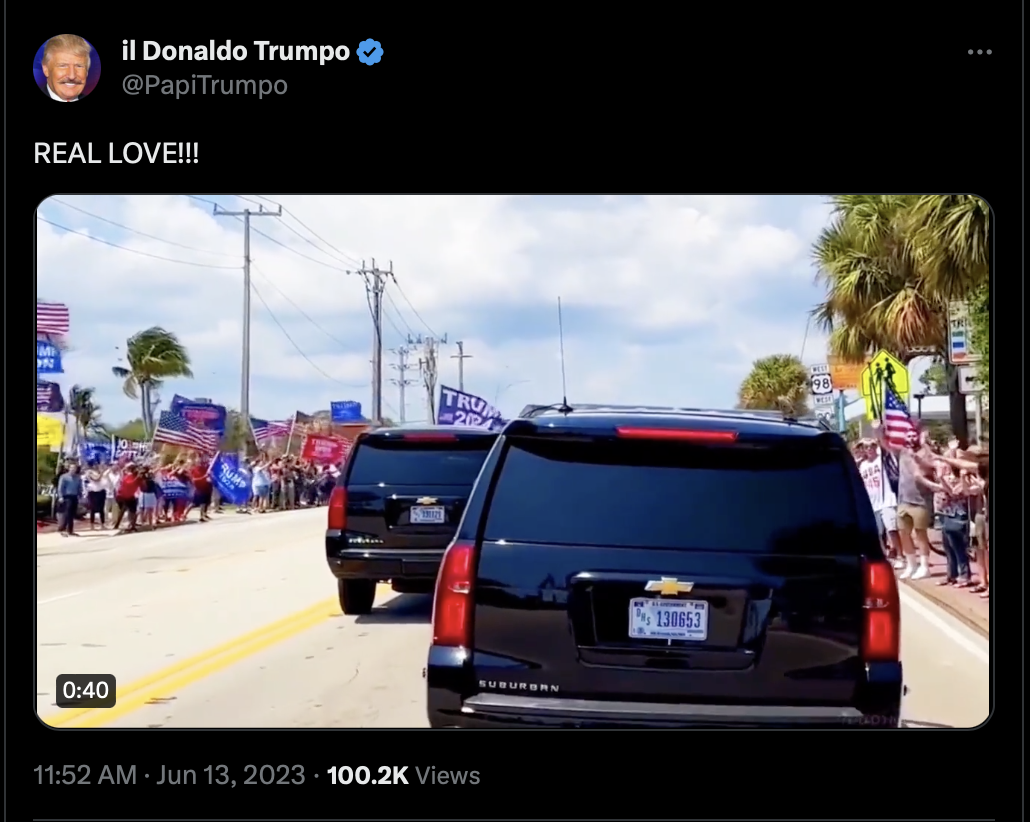The image size is (1030, 822).
Task: Click the 130653 license plate
Action: (668, 618)
